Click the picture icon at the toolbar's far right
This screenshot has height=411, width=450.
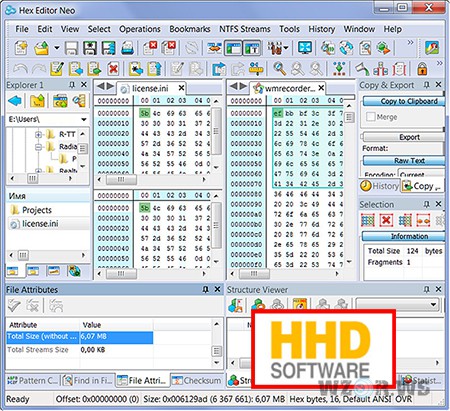point(432,48)
